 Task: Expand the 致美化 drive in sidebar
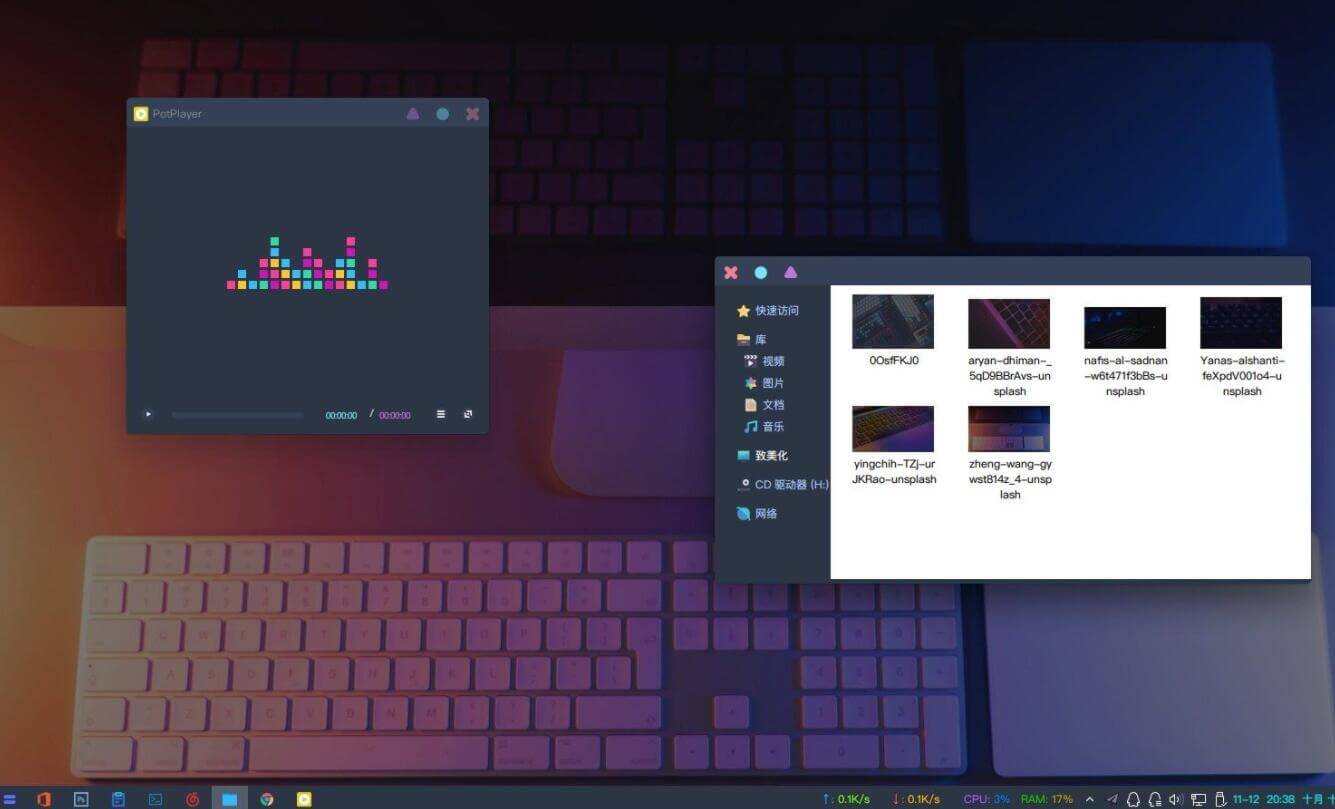770,456
